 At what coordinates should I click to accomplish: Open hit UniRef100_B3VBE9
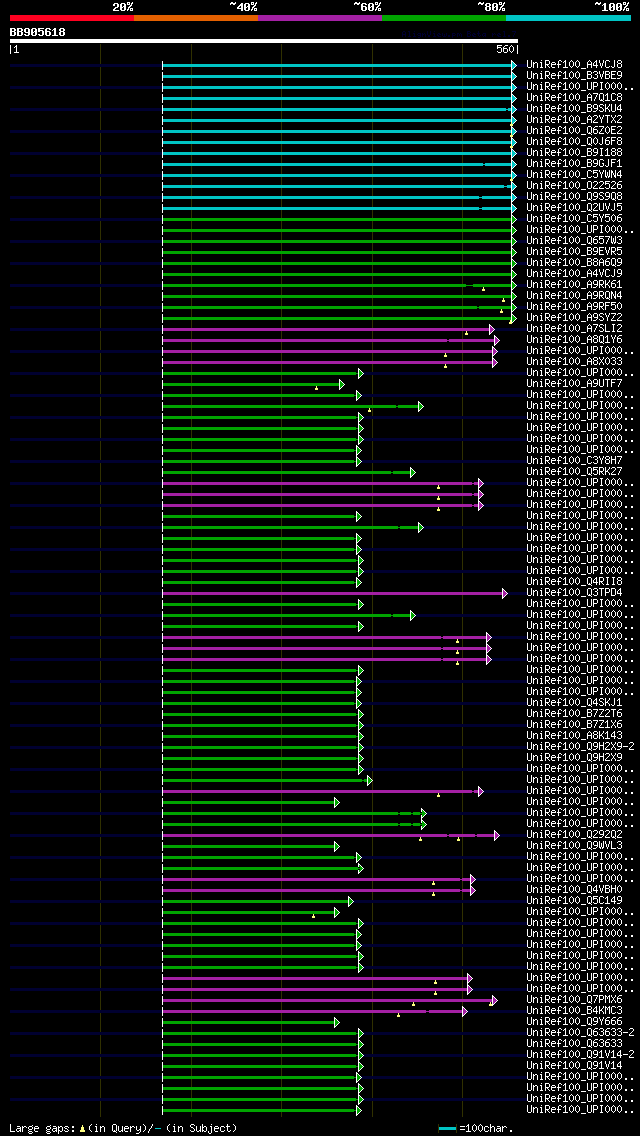(574, 75)
